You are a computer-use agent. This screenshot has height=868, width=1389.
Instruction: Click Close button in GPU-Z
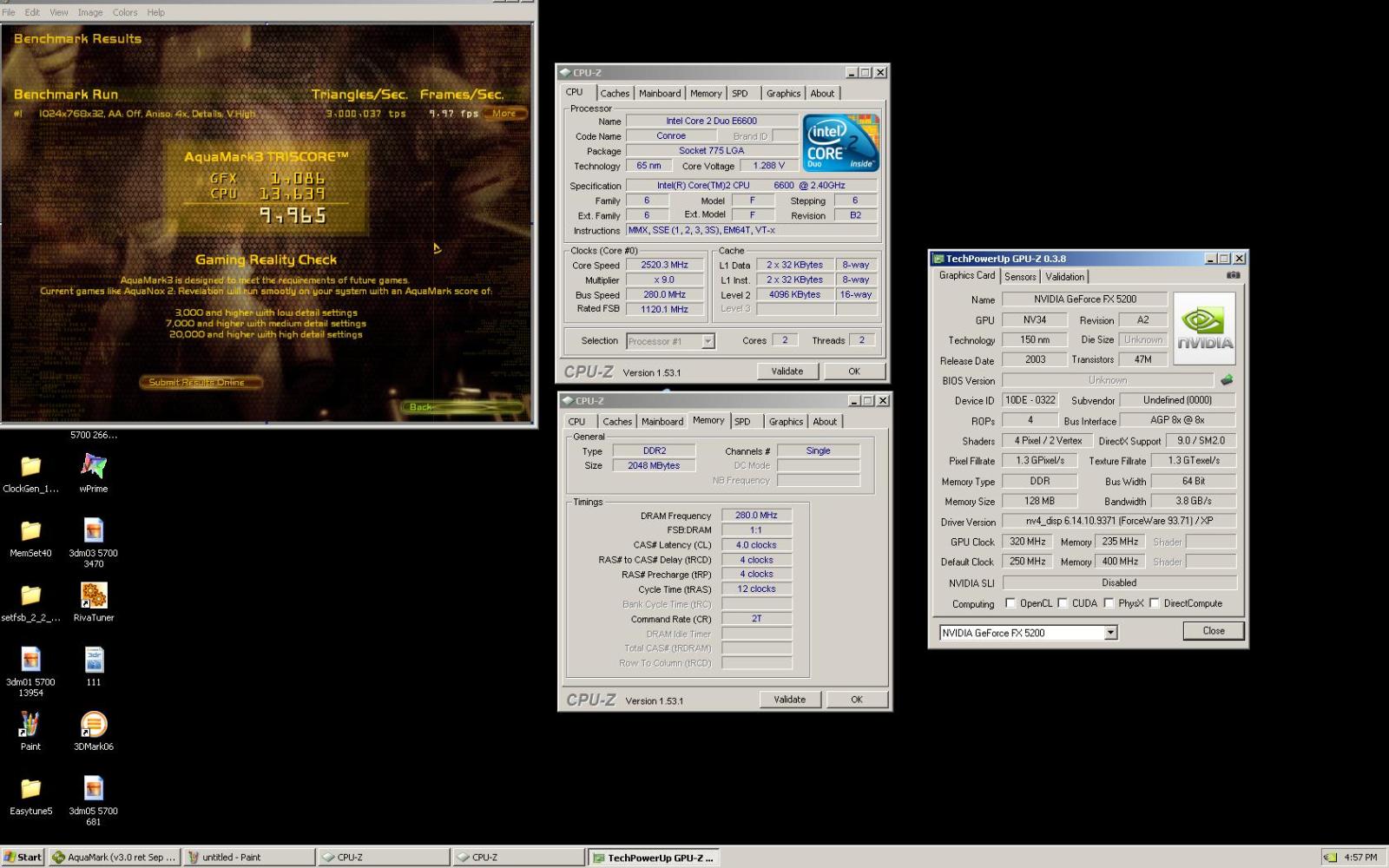coord(1214,631)
